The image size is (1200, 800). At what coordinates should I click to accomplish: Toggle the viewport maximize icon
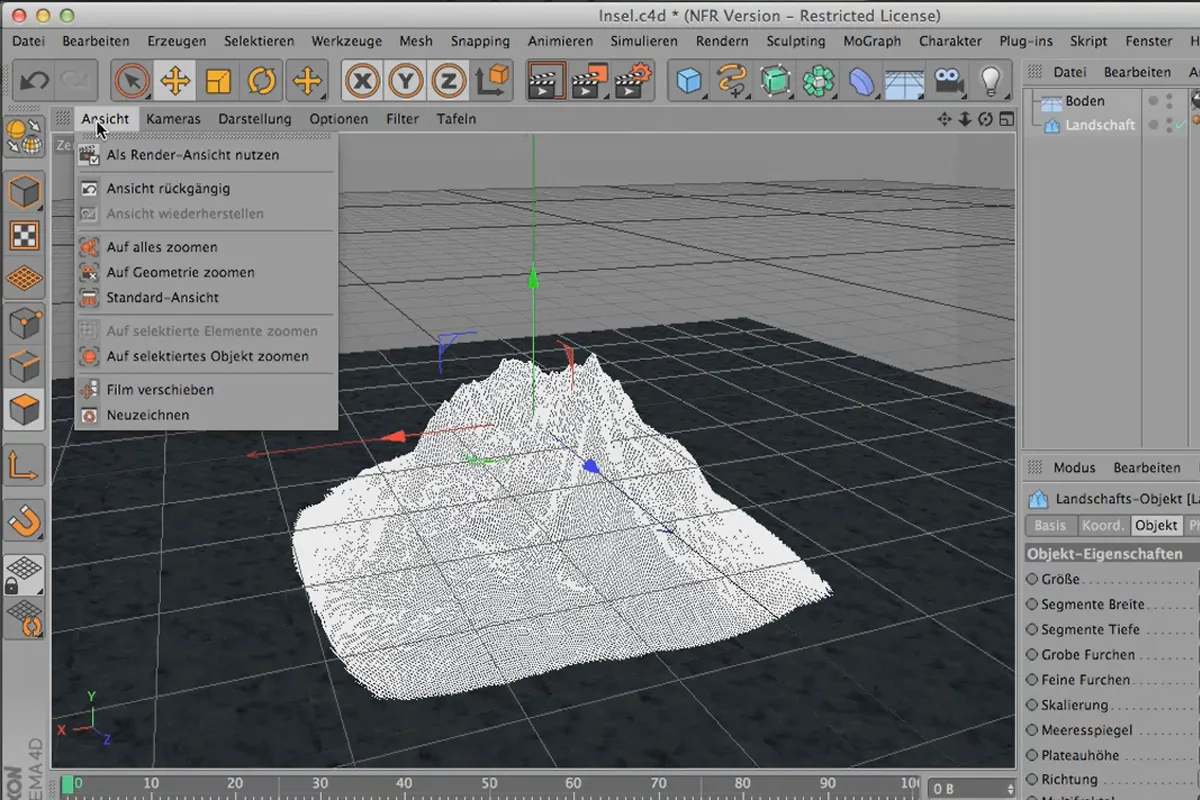[x=1005, y=119]
